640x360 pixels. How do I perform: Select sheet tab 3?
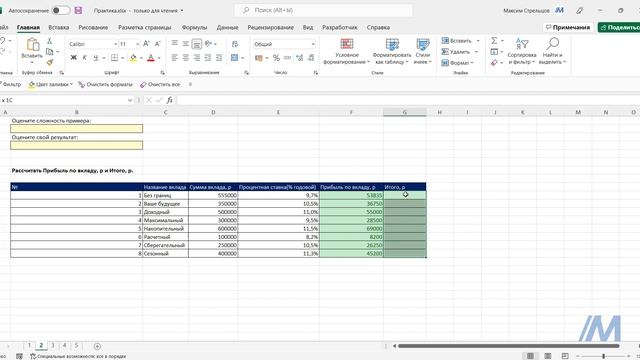click(53, 345)
